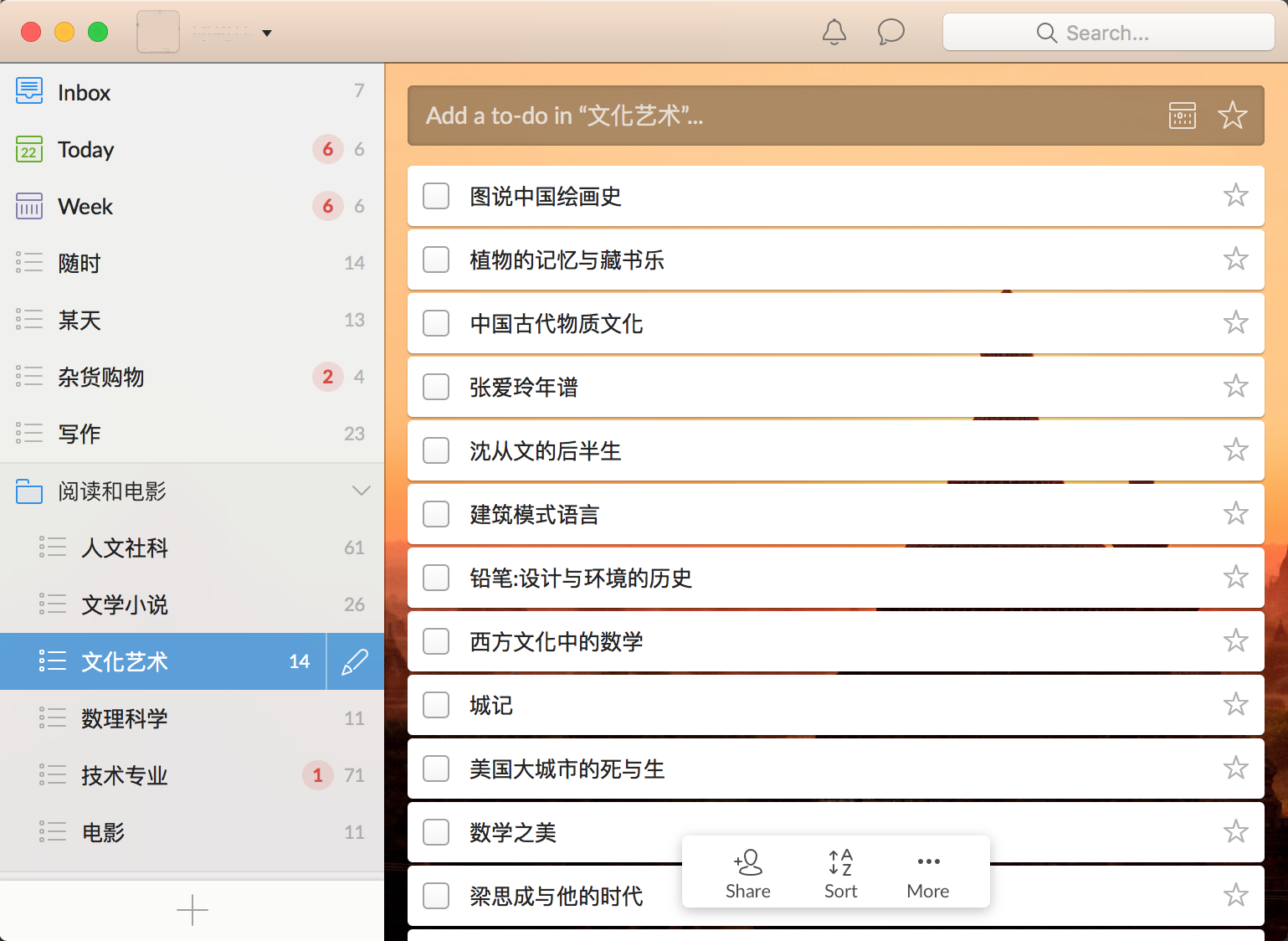This screenshot has height=941, width=1288.
Task: Star the new to-do in add bar
Action: coord(1233,116)
